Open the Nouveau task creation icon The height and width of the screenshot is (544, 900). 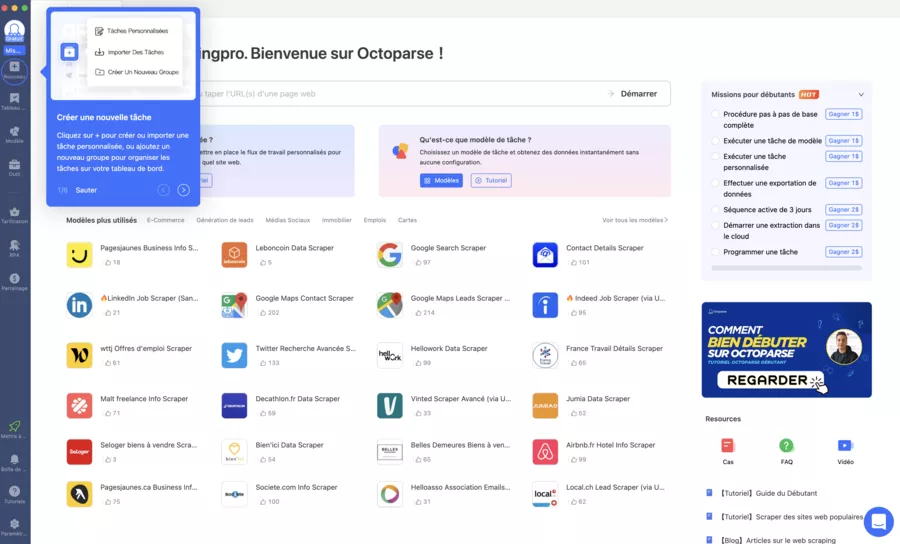(x=14, y=70)
